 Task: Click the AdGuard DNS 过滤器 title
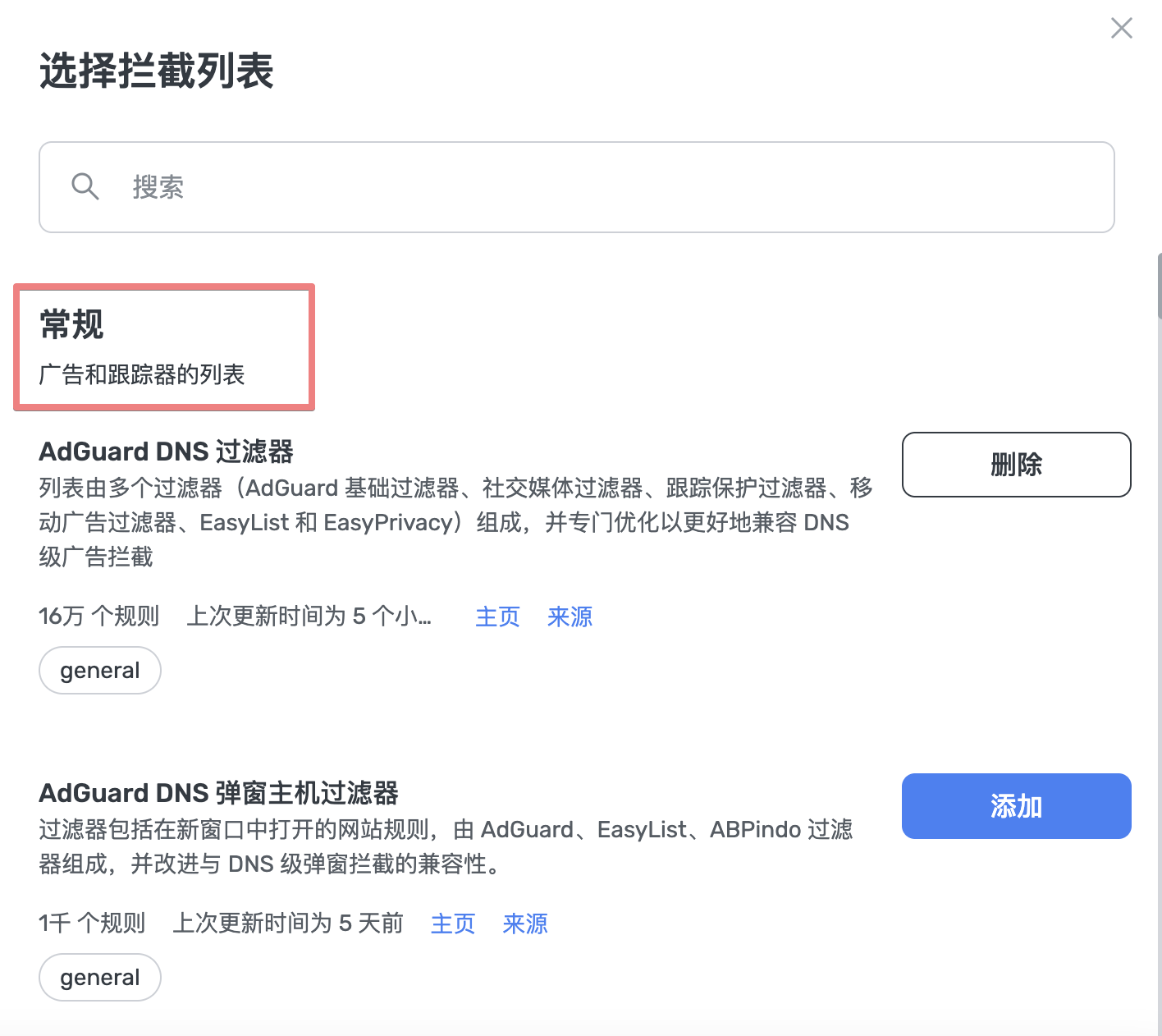coord(166,452)
